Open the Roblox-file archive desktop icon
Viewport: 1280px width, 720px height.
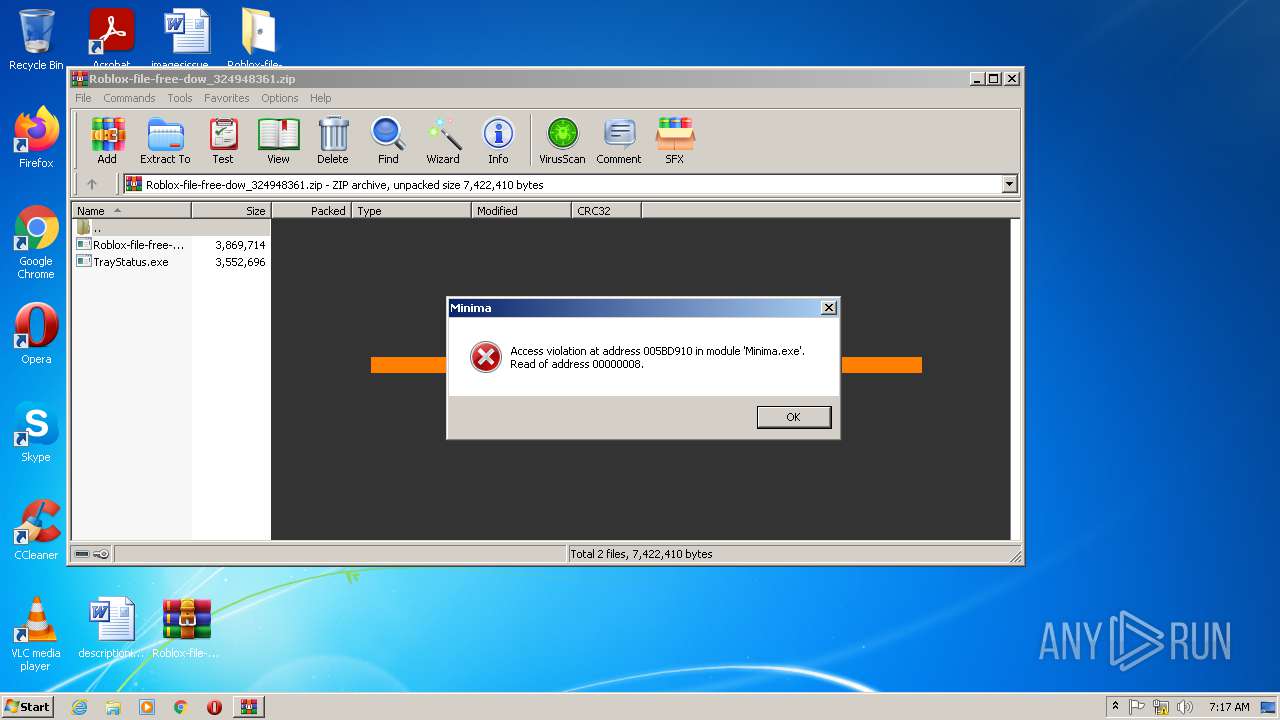tap(187, 628)
